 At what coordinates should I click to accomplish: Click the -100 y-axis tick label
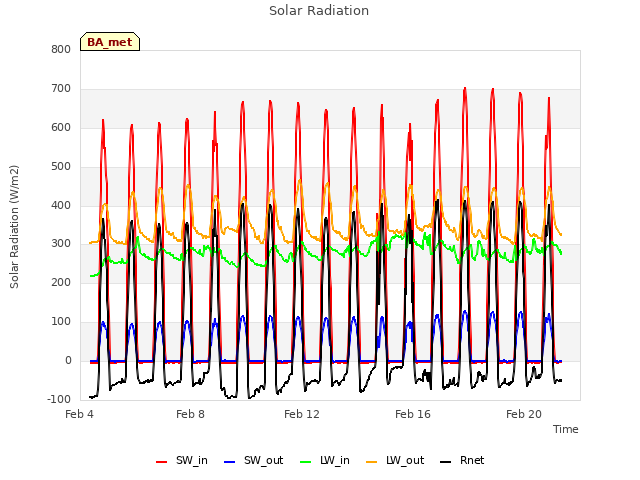pyautogui.click(x=59, y=399)
